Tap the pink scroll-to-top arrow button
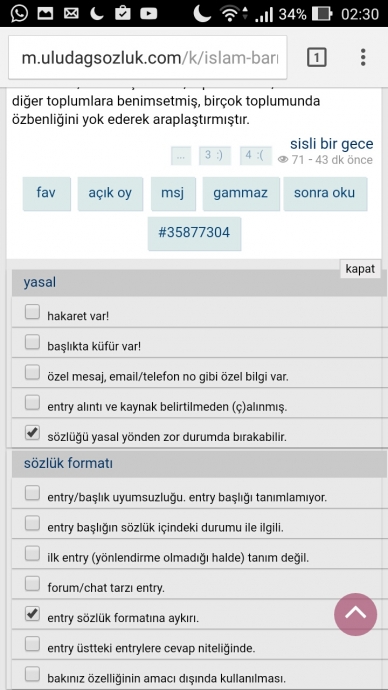This screenshot has height=690, width=388. 355,614
